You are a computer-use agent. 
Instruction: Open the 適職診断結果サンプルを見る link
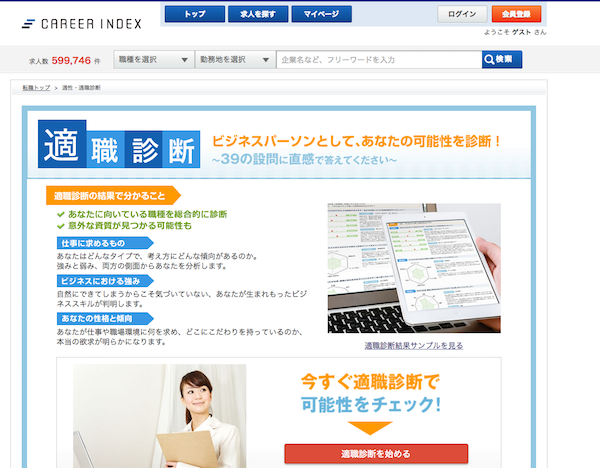pyautogui.click(x=414, y=346)
